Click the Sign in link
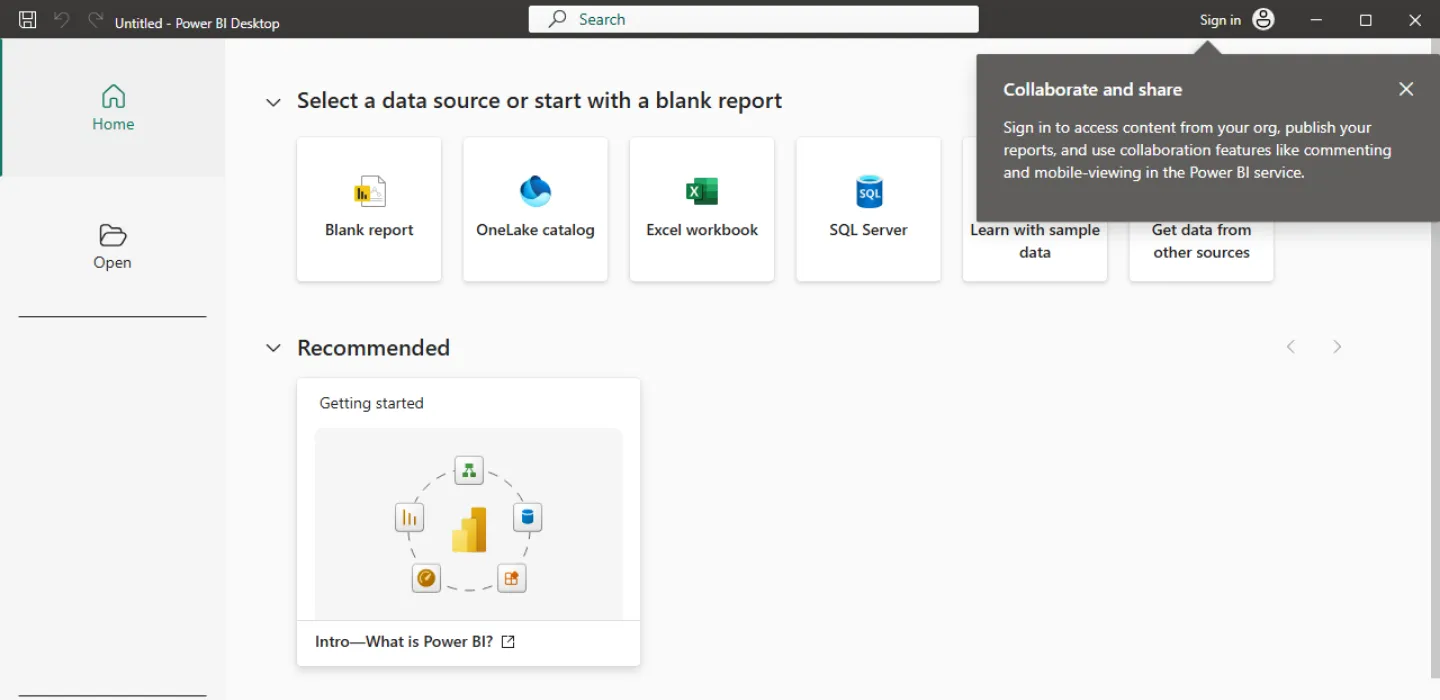Viewport: 1440px width, 700px height. coord(1220,20)
